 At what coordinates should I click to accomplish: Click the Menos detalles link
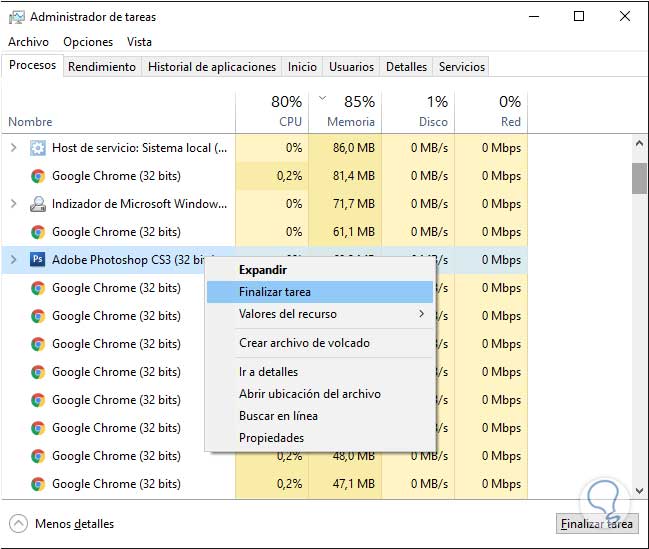pos(74,523)
